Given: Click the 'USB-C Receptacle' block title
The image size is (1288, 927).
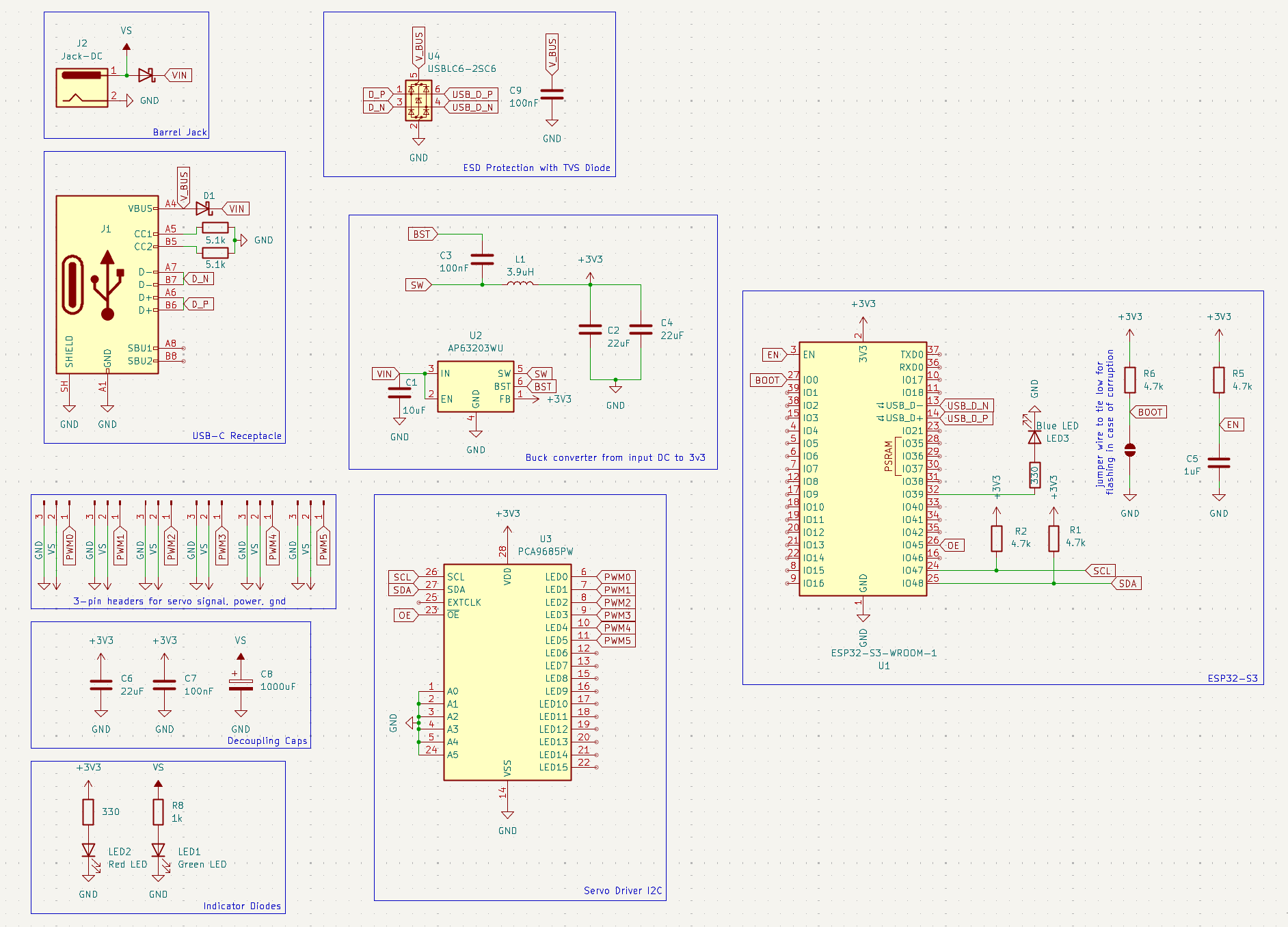Looking at the screenshot, I should [237, 436].
